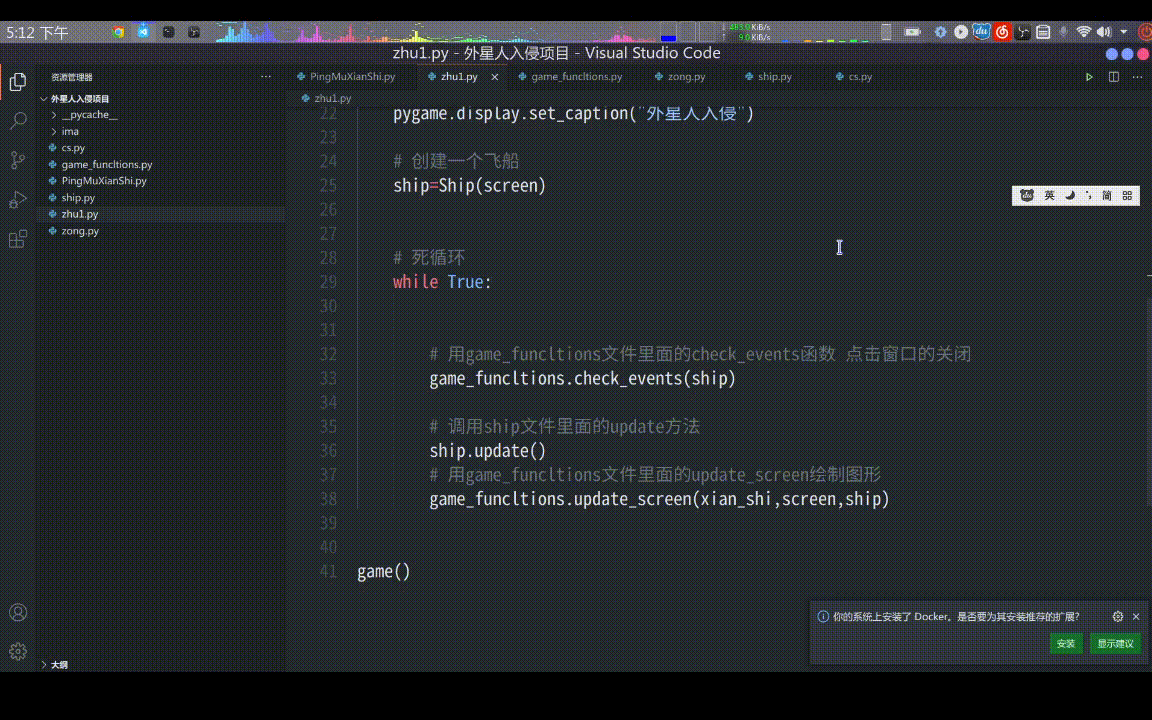
Task: Click the Wi-Fi icon in the system tray
Action: 1083,32
